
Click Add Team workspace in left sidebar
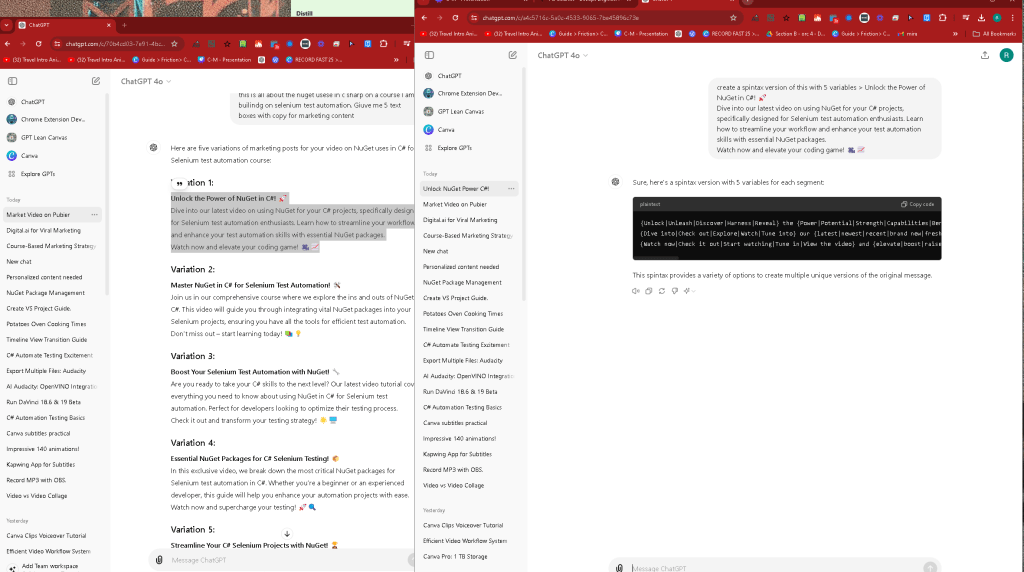click(50, 567)
